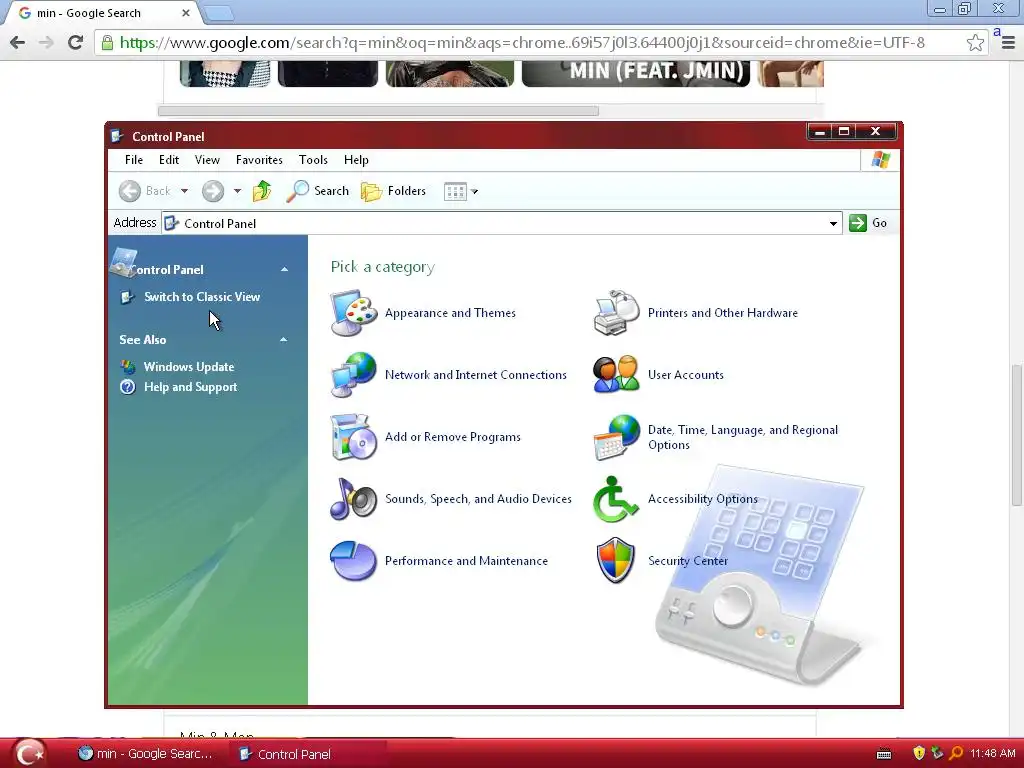Viewport: 1024px width, 768px height.
Task: Click the Help and Support question icon
Action: pos(128,387)
